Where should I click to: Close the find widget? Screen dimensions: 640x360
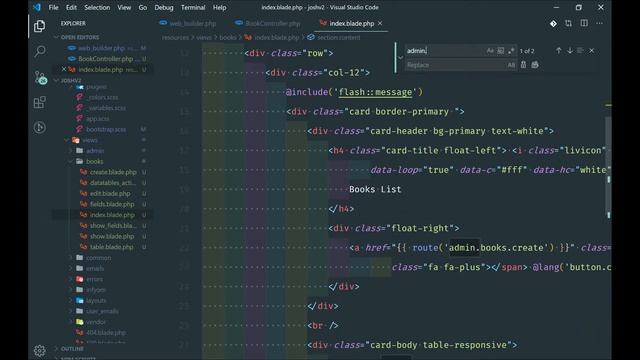[x=592, y=51]
